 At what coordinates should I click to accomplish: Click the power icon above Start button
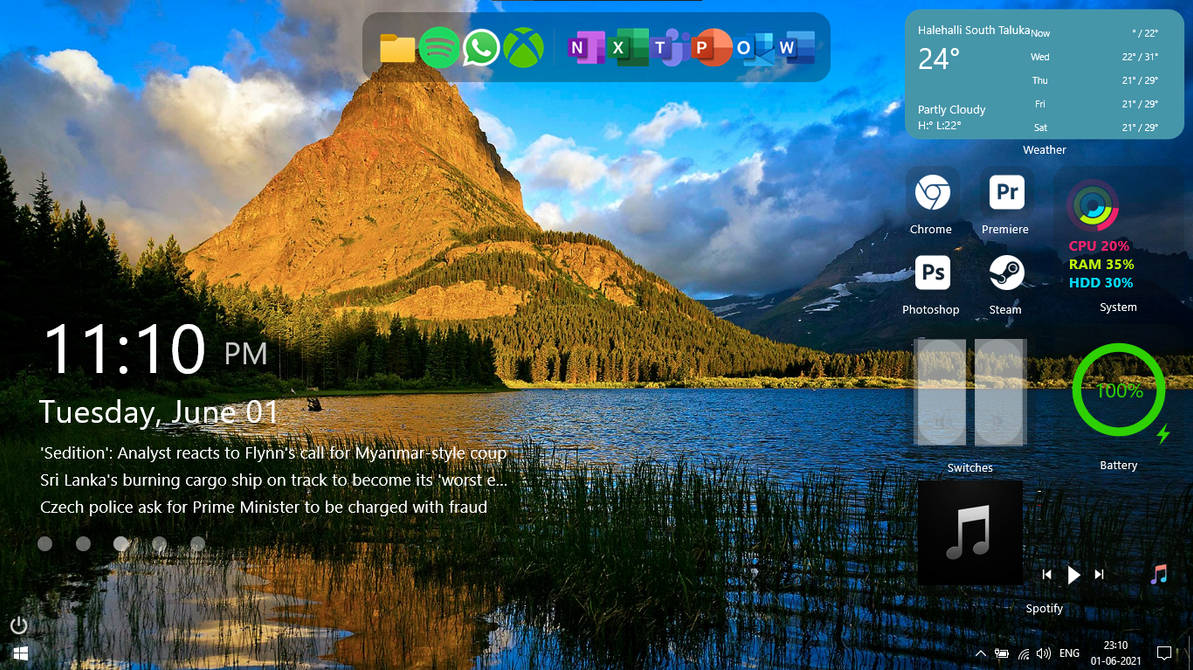[x=19, y=625]
